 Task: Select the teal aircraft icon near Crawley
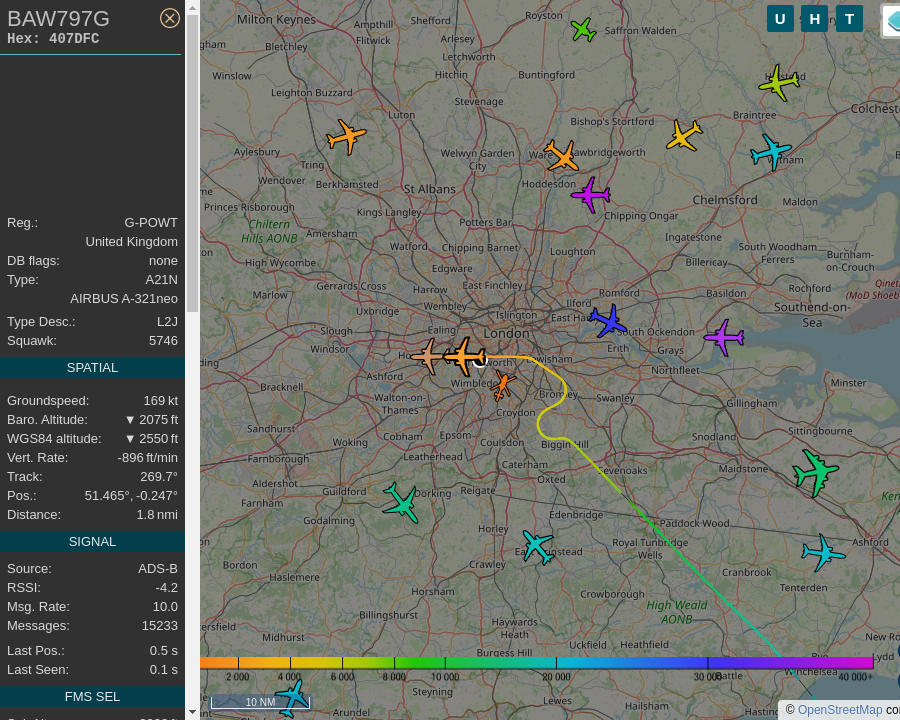pos(538,548)
